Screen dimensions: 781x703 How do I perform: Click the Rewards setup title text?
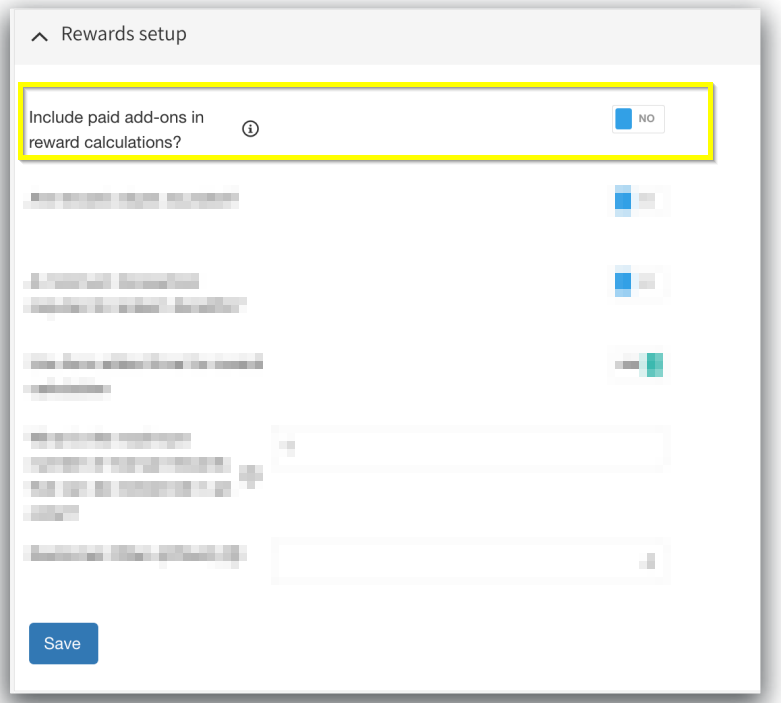[124, 35]
